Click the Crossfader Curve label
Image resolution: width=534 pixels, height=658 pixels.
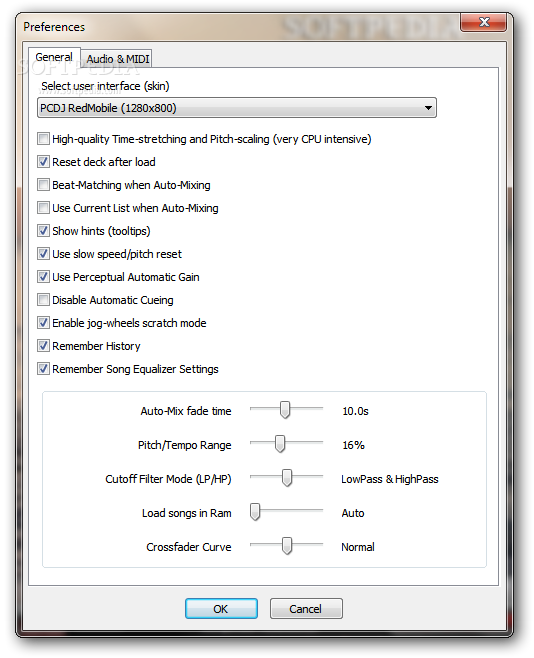pyautogui.click(x=189, y=547)
